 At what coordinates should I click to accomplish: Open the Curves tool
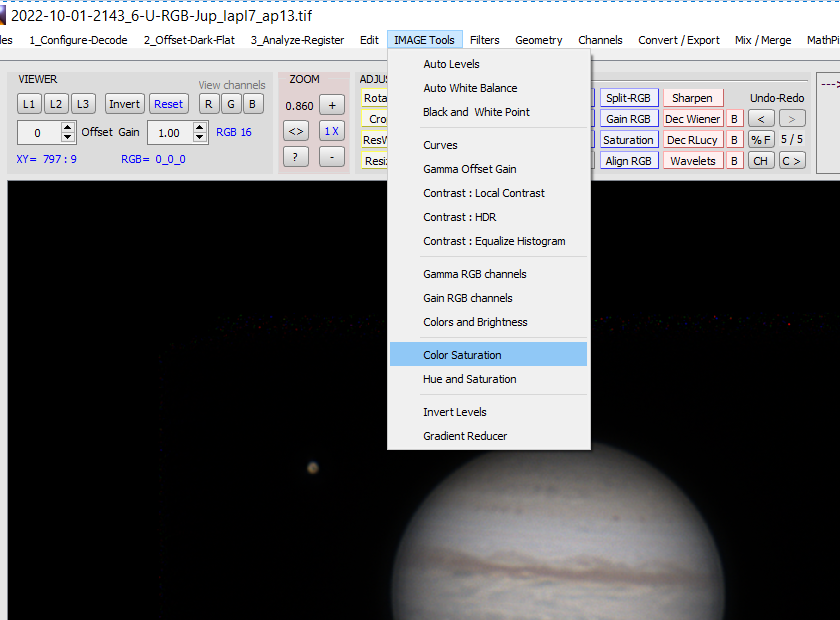click(x=488, y=145)
